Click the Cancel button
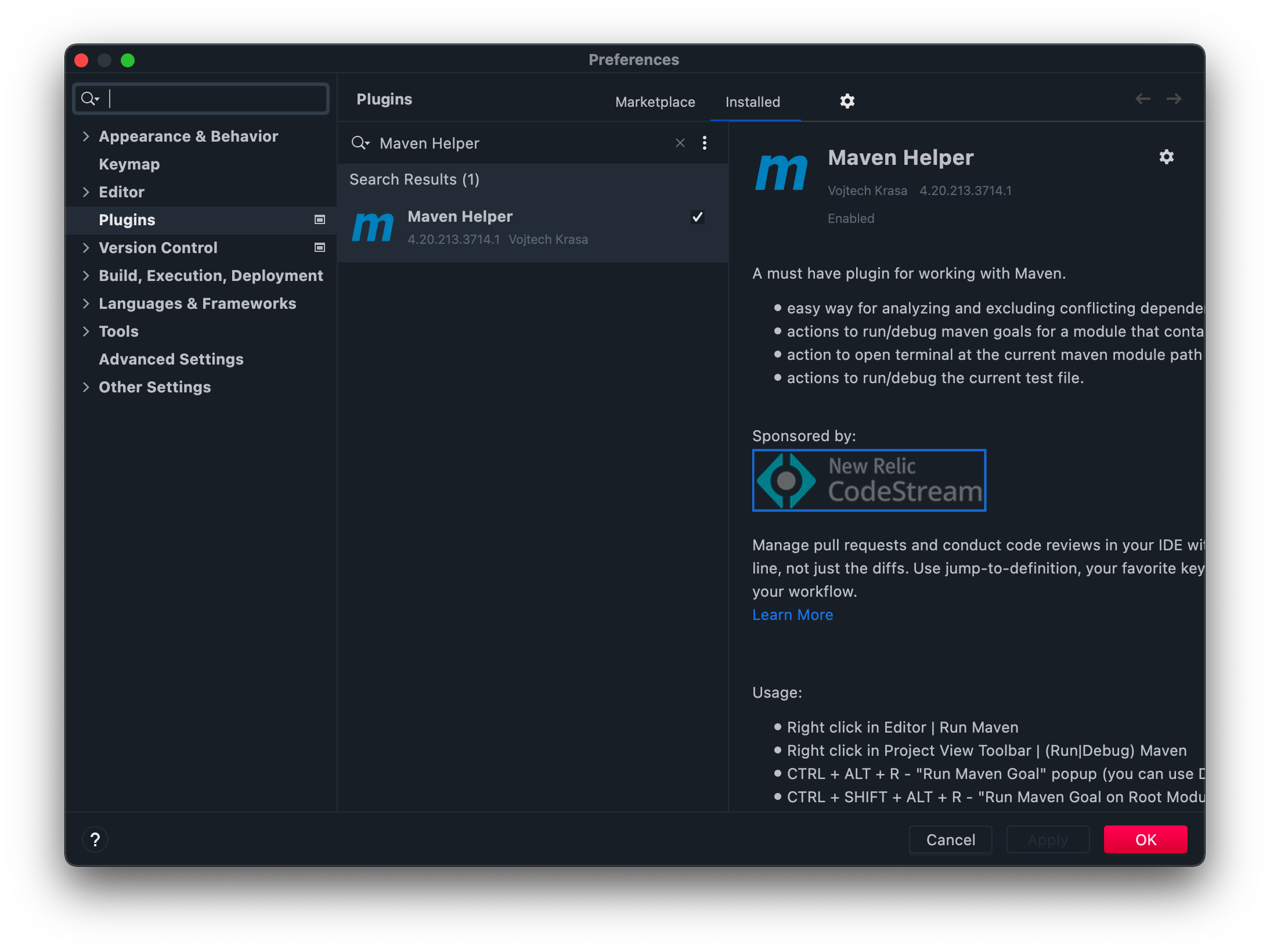 pyautogui.click(x=950, y=839)
